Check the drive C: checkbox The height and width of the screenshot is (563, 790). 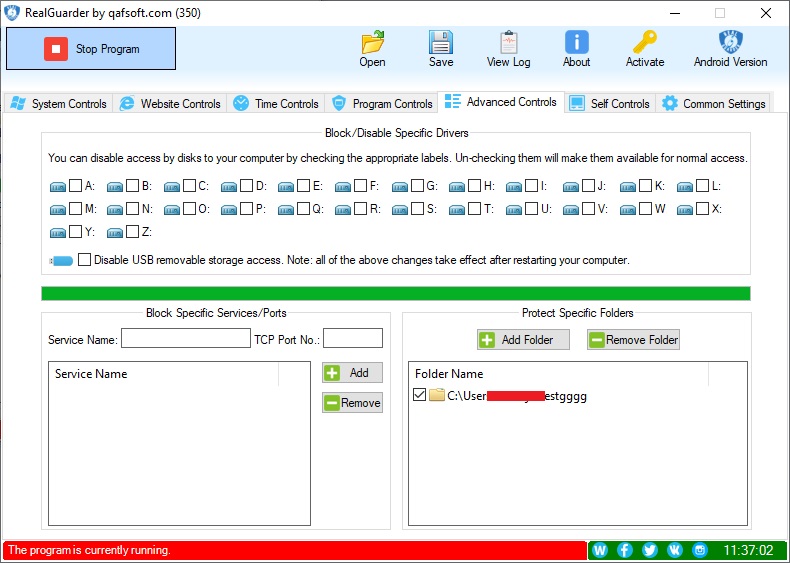coord(189,185)
